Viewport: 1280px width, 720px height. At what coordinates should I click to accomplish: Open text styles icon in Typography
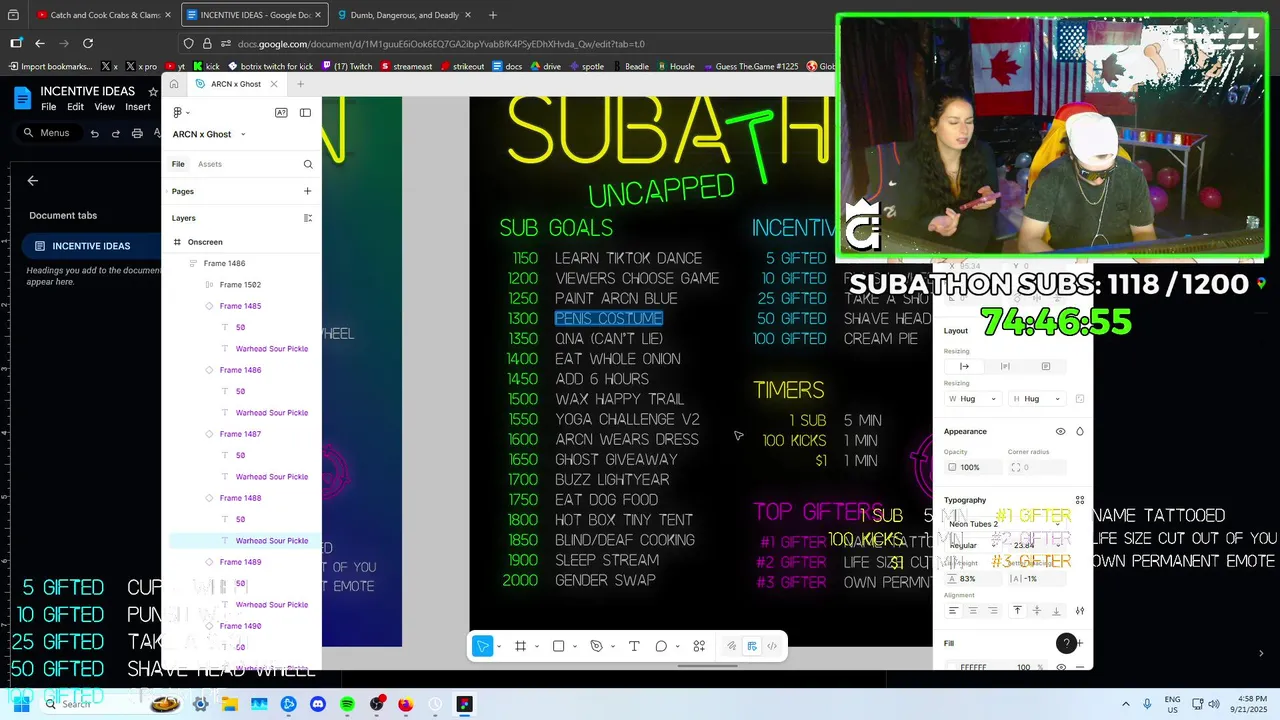1079,500
